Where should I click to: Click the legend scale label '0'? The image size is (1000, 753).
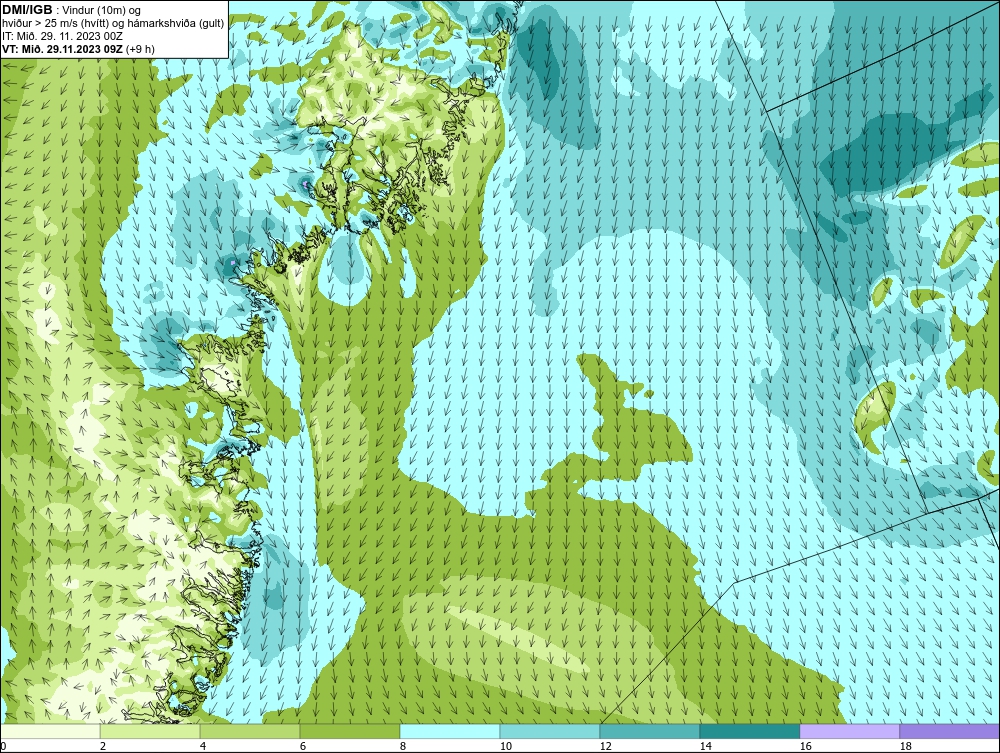(x=3, y=746)
